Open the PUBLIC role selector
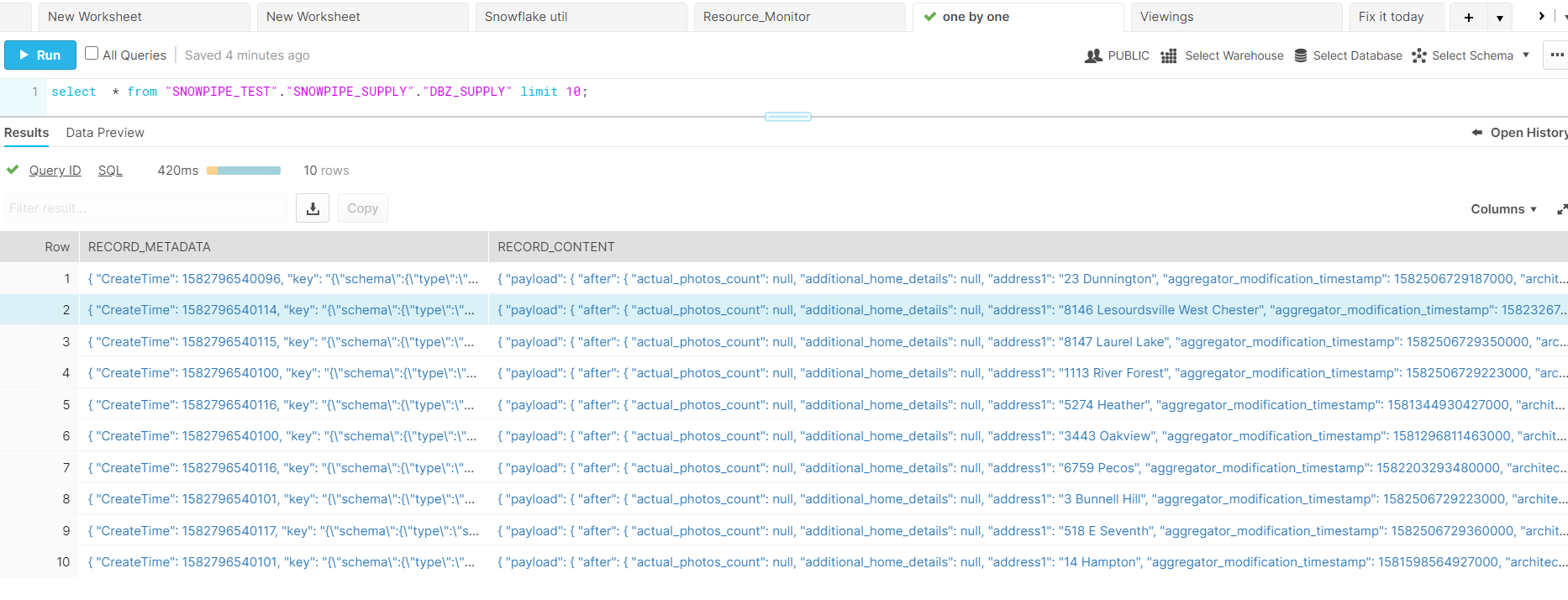This screenshot has height=600, width=1568. [x=1117, y=55]
